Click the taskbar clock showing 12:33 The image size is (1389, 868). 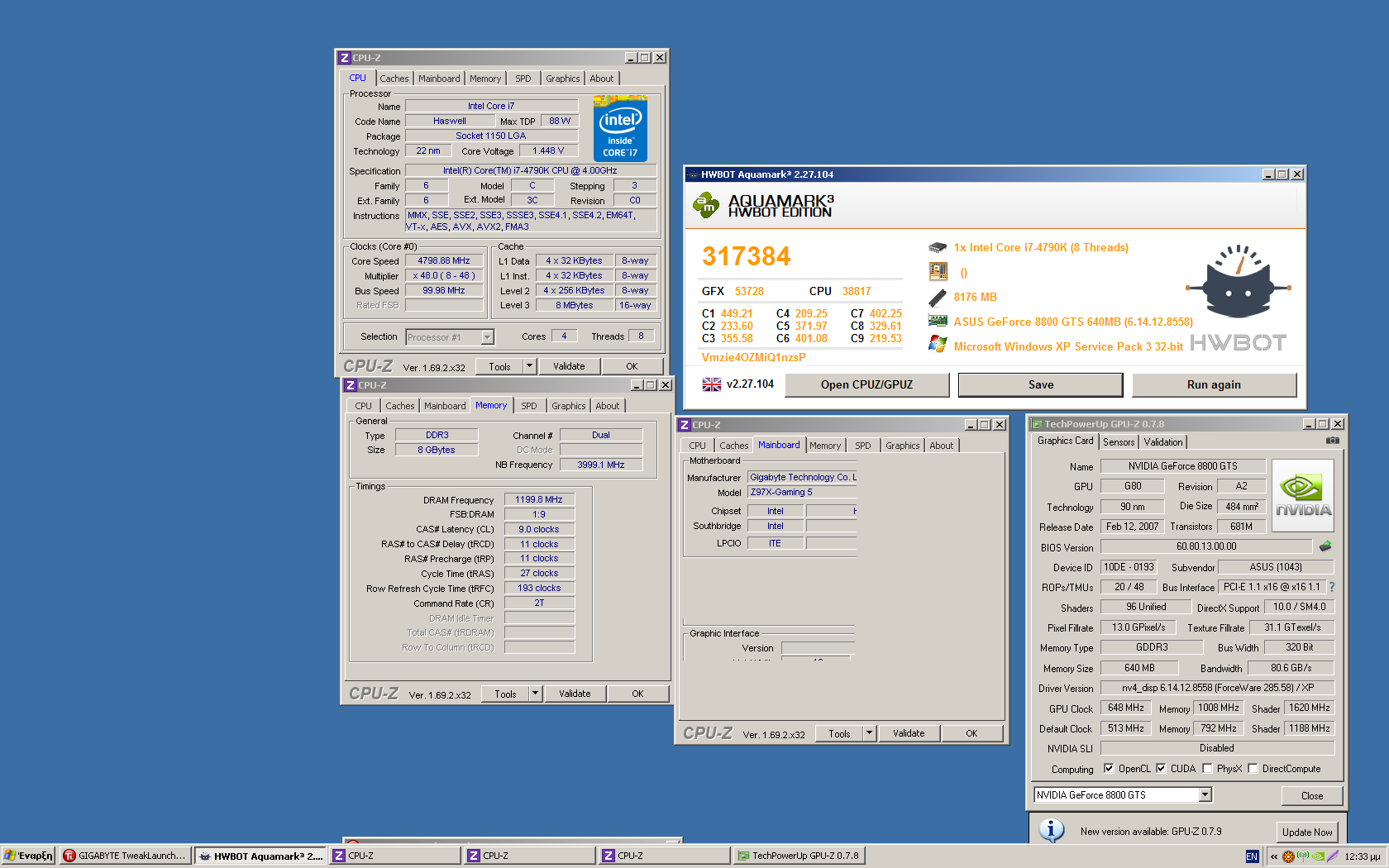point(1363,856)
